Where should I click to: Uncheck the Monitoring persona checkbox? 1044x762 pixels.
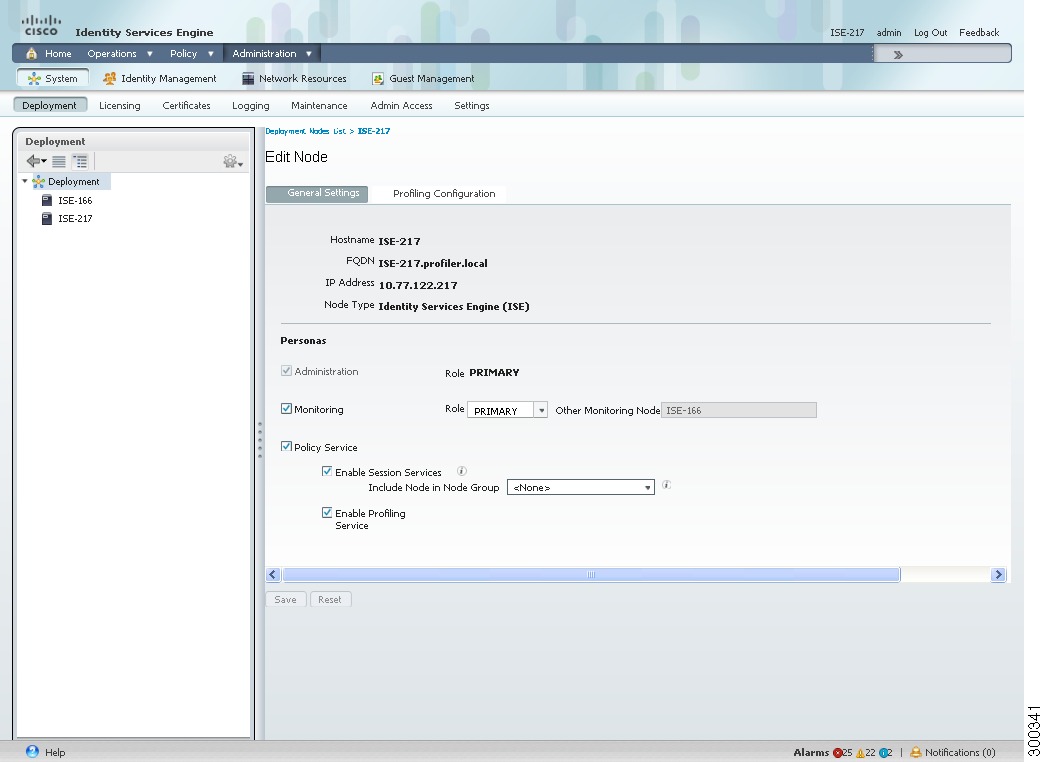[x=286, y=408]
